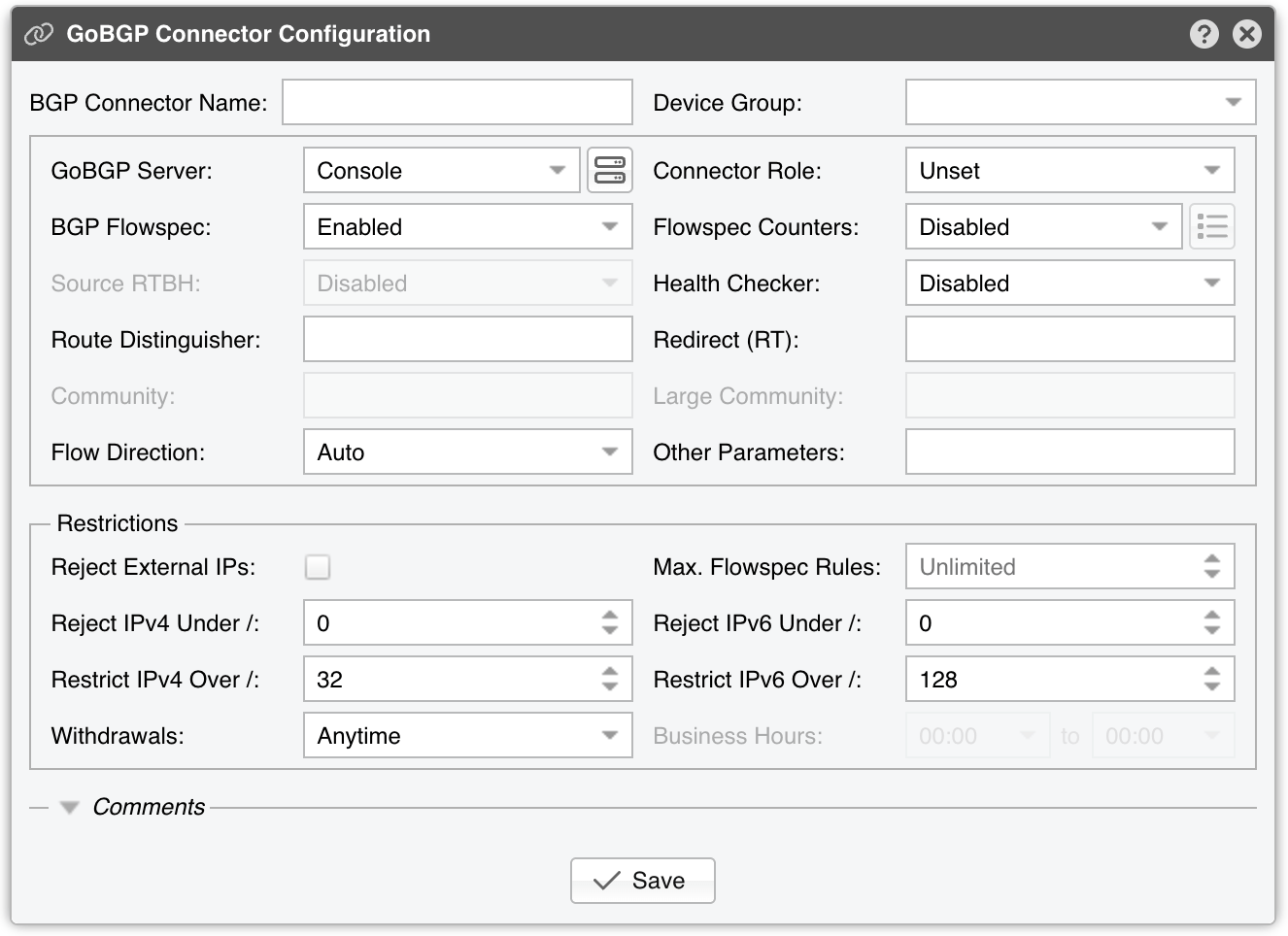Expand the Comments section
Screen dimensions: 1288x936
point(69,808)
